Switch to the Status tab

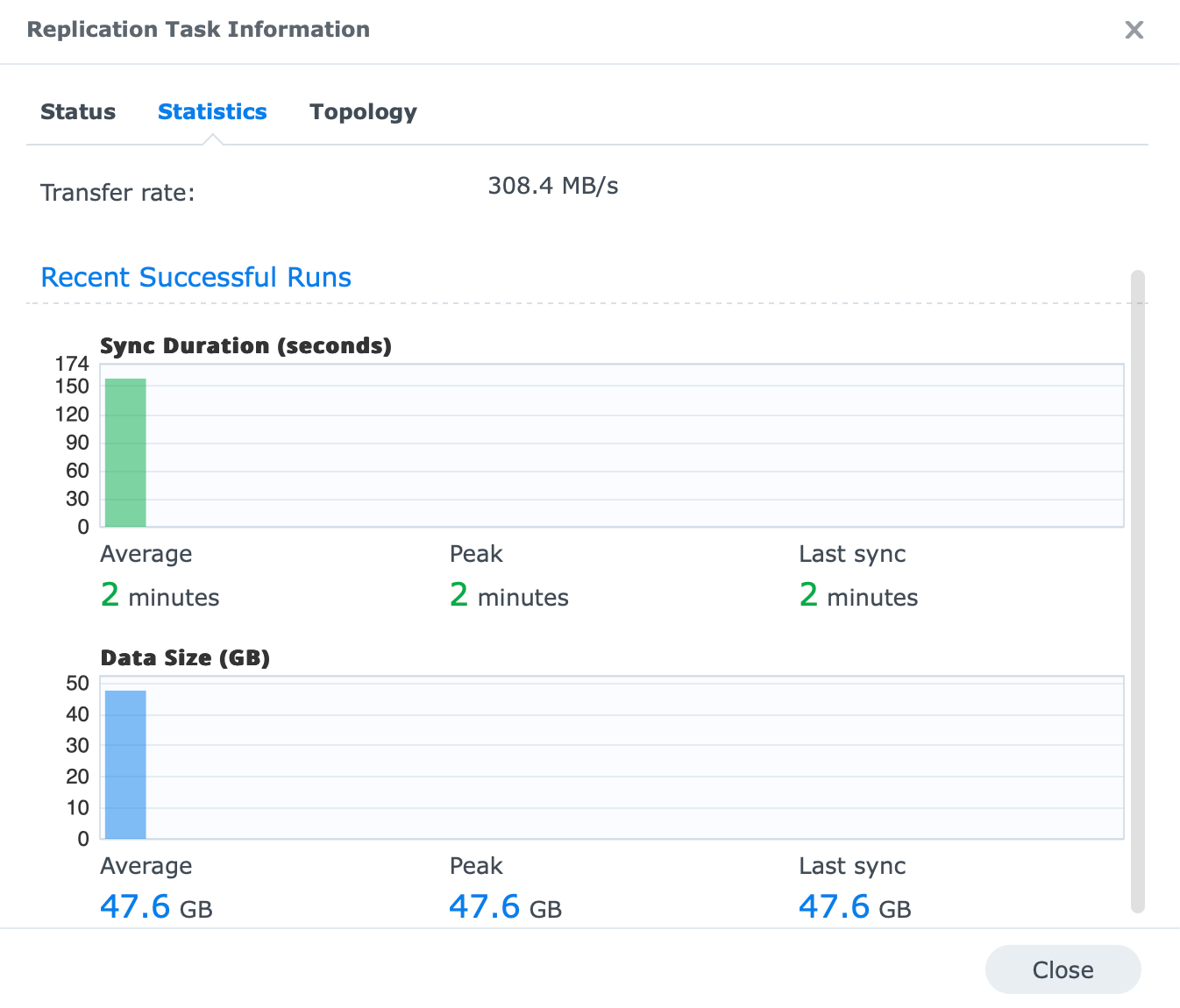78,112
